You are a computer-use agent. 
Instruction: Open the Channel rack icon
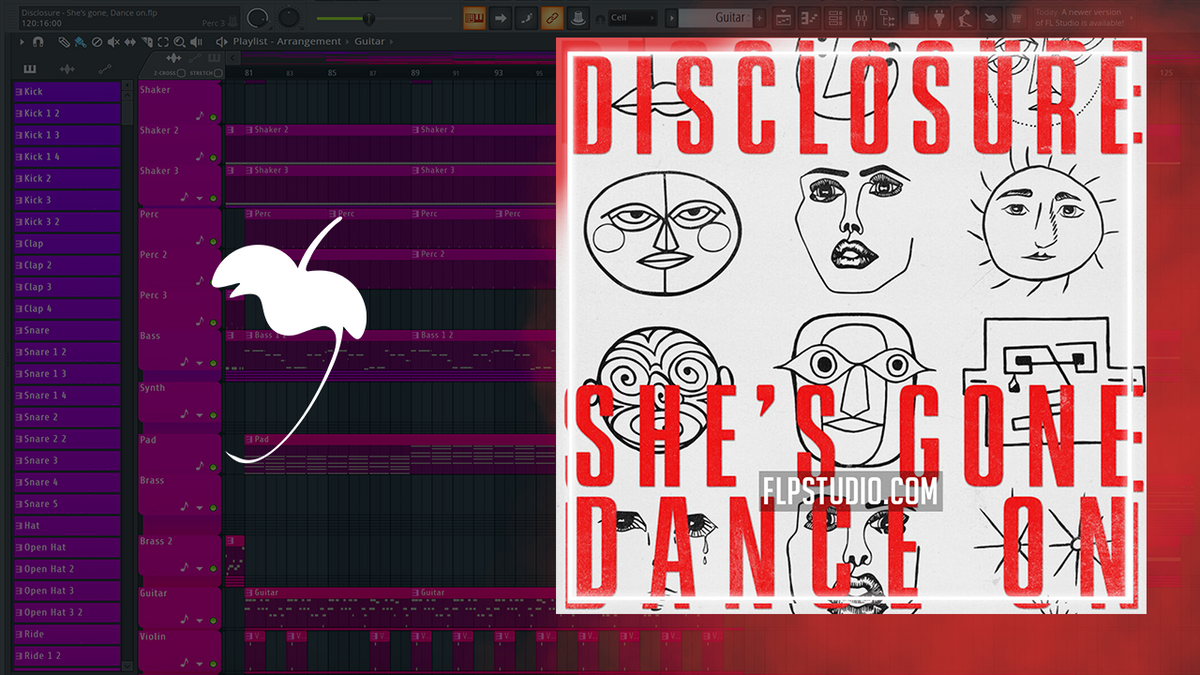click(834, 16)
